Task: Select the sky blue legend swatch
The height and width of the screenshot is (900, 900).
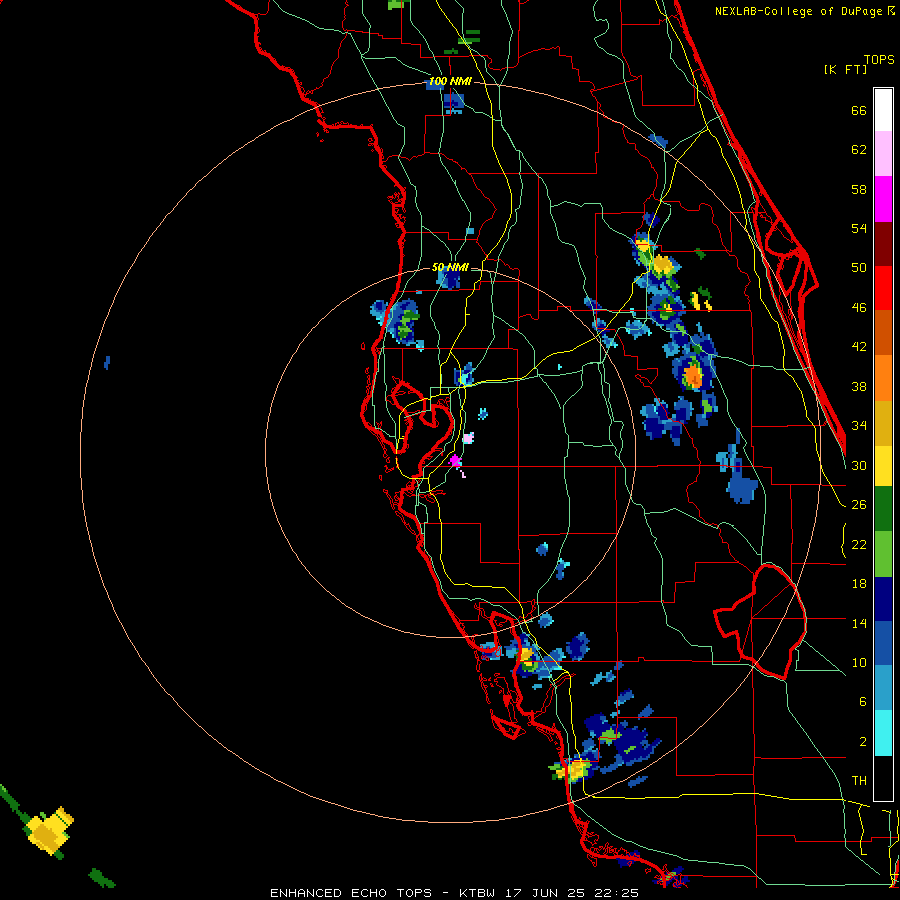Action: tap(883, 688)
